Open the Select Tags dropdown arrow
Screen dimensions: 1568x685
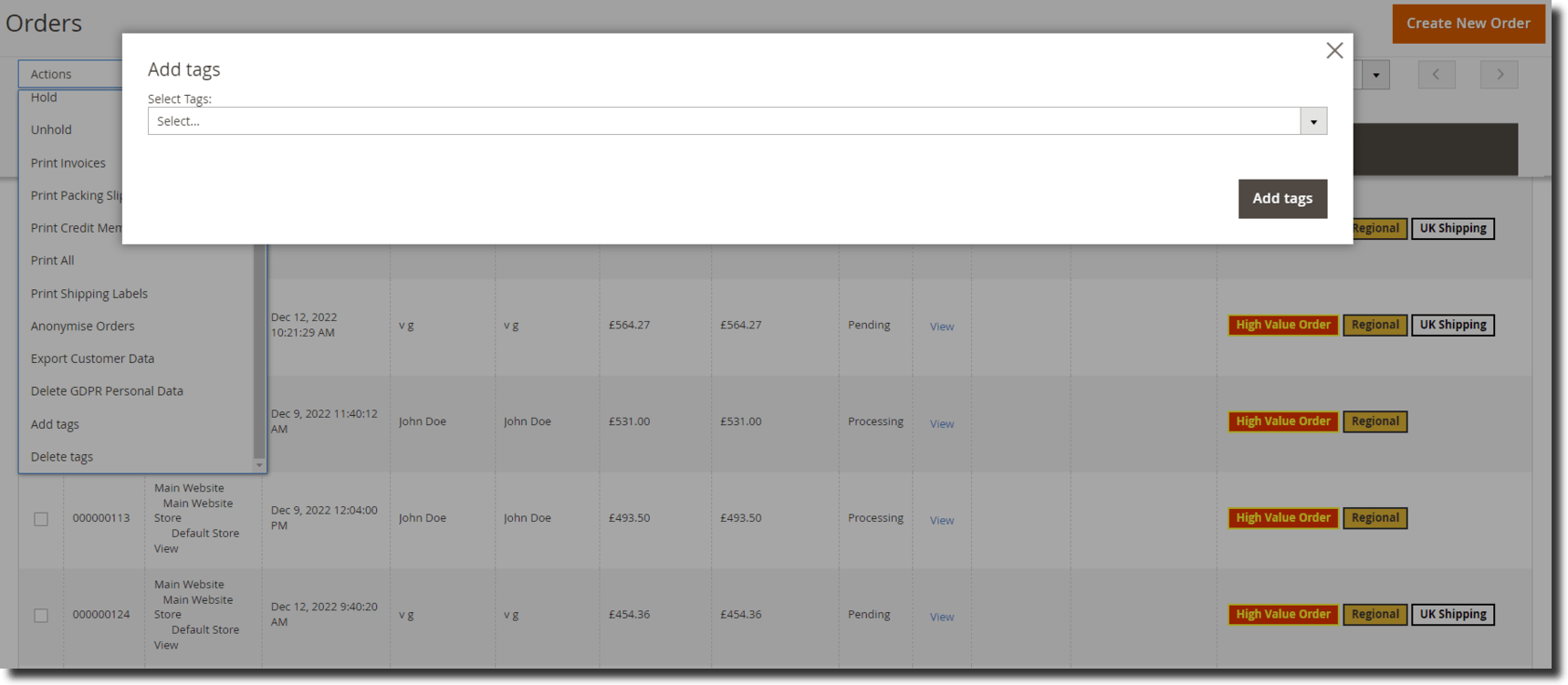pyautogui.click(x=1313, y=121)
